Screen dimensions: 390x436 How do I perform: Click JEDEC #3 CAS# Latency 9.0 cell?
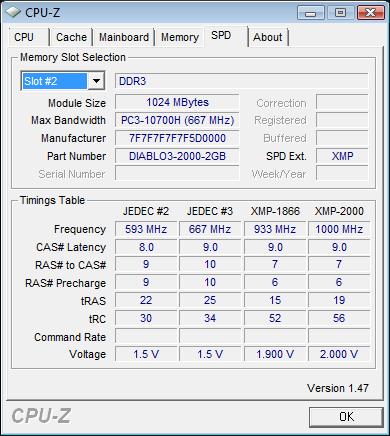coord(210,247)
